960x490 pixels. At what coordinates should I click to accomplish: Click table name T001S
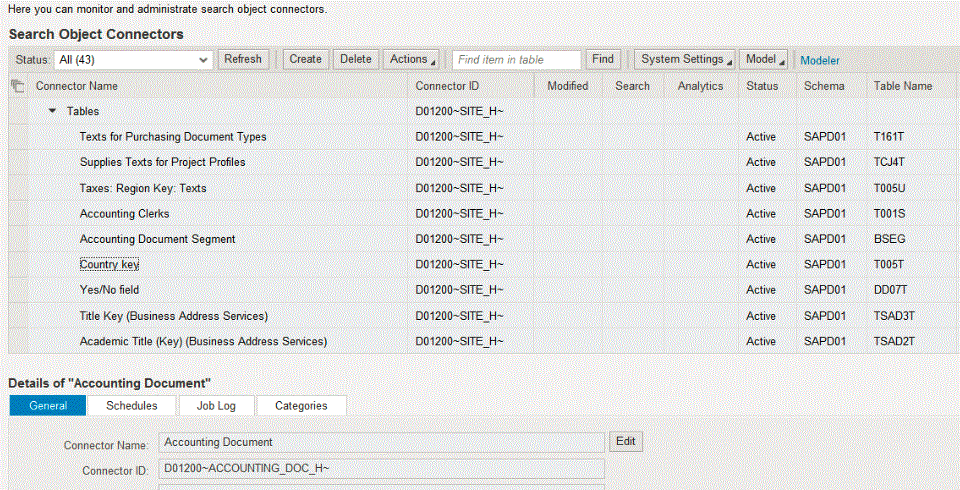click(890, 214)
